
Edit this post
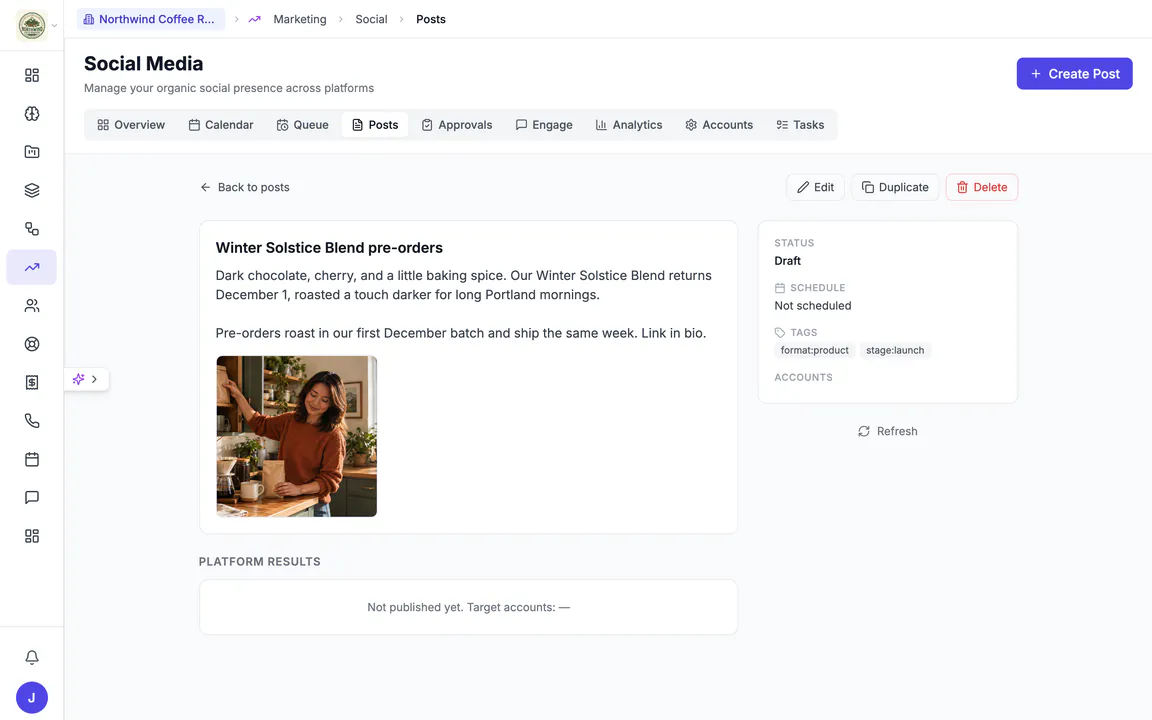click(816, 187)
